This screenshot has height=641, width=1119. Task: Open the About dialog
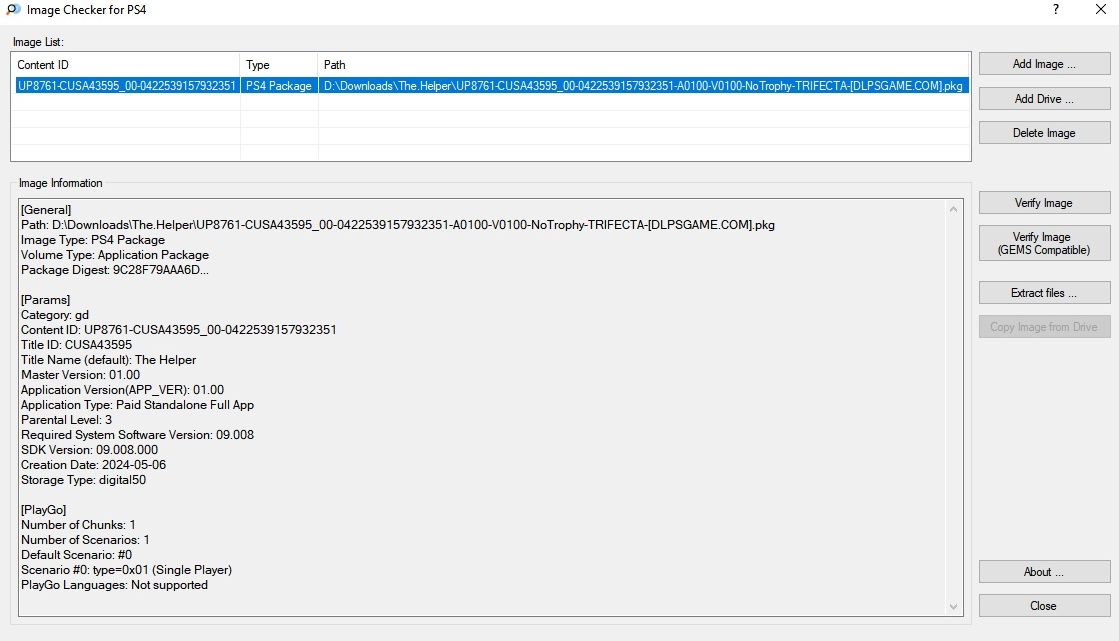(1044, 572)
